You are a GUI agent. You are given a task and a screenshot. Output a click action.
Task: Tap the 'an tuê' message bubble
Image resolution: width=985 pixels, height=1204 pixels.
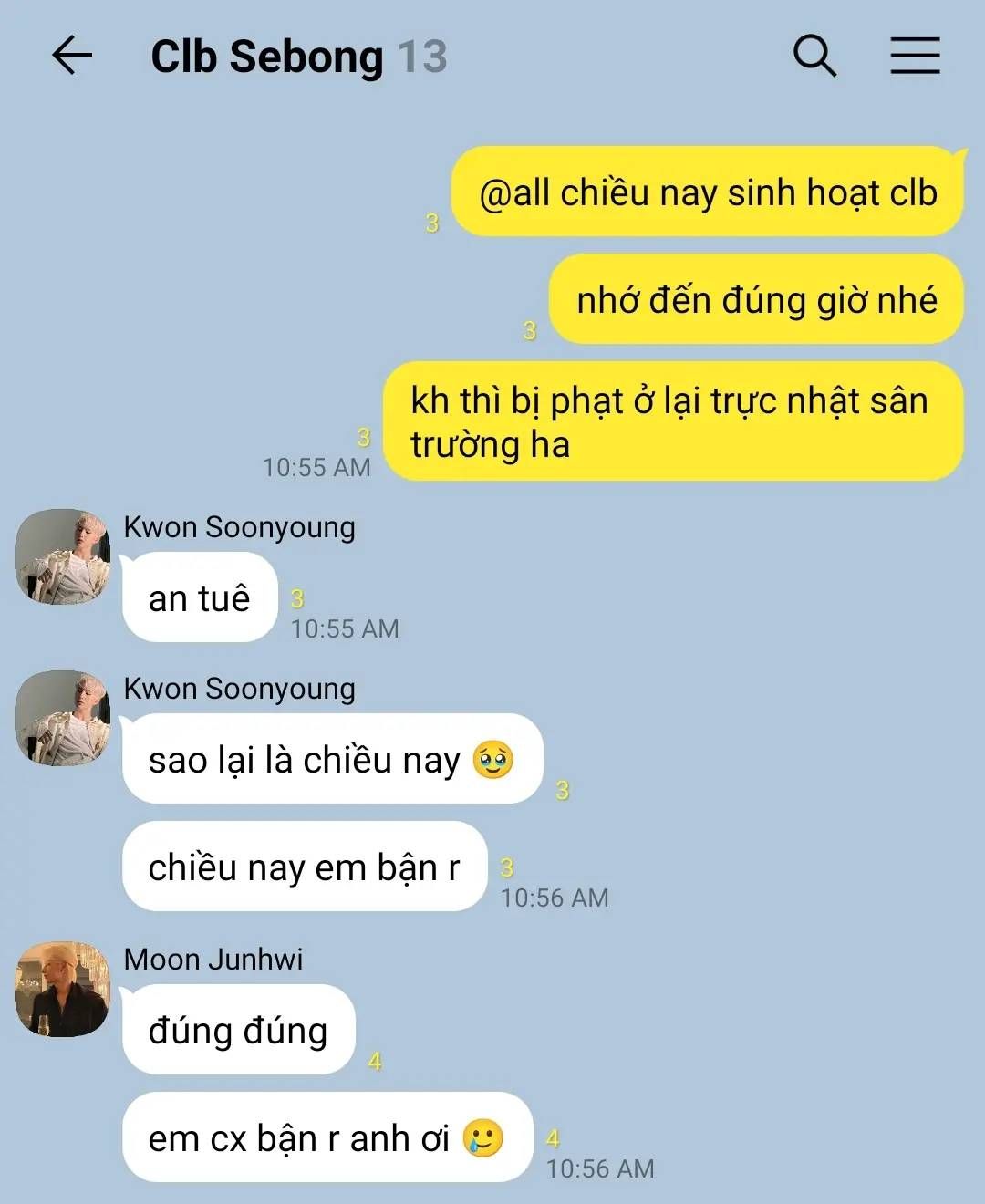coord(200,598)
